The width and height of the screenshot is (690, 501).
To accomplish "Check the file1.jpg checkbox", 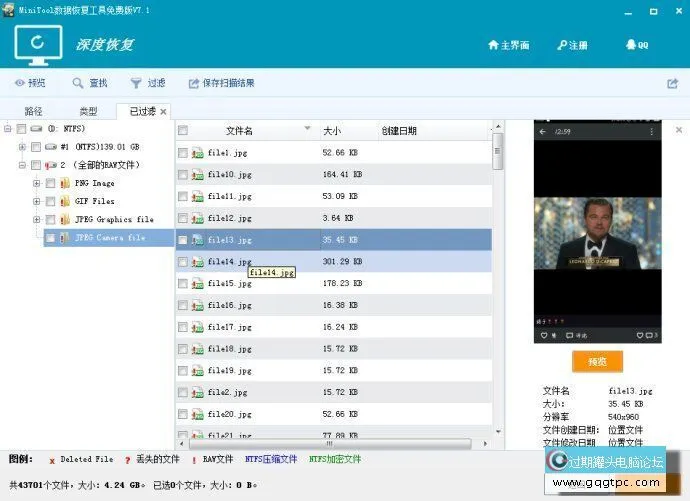I will pyautogui.click(x=183, y=153).
